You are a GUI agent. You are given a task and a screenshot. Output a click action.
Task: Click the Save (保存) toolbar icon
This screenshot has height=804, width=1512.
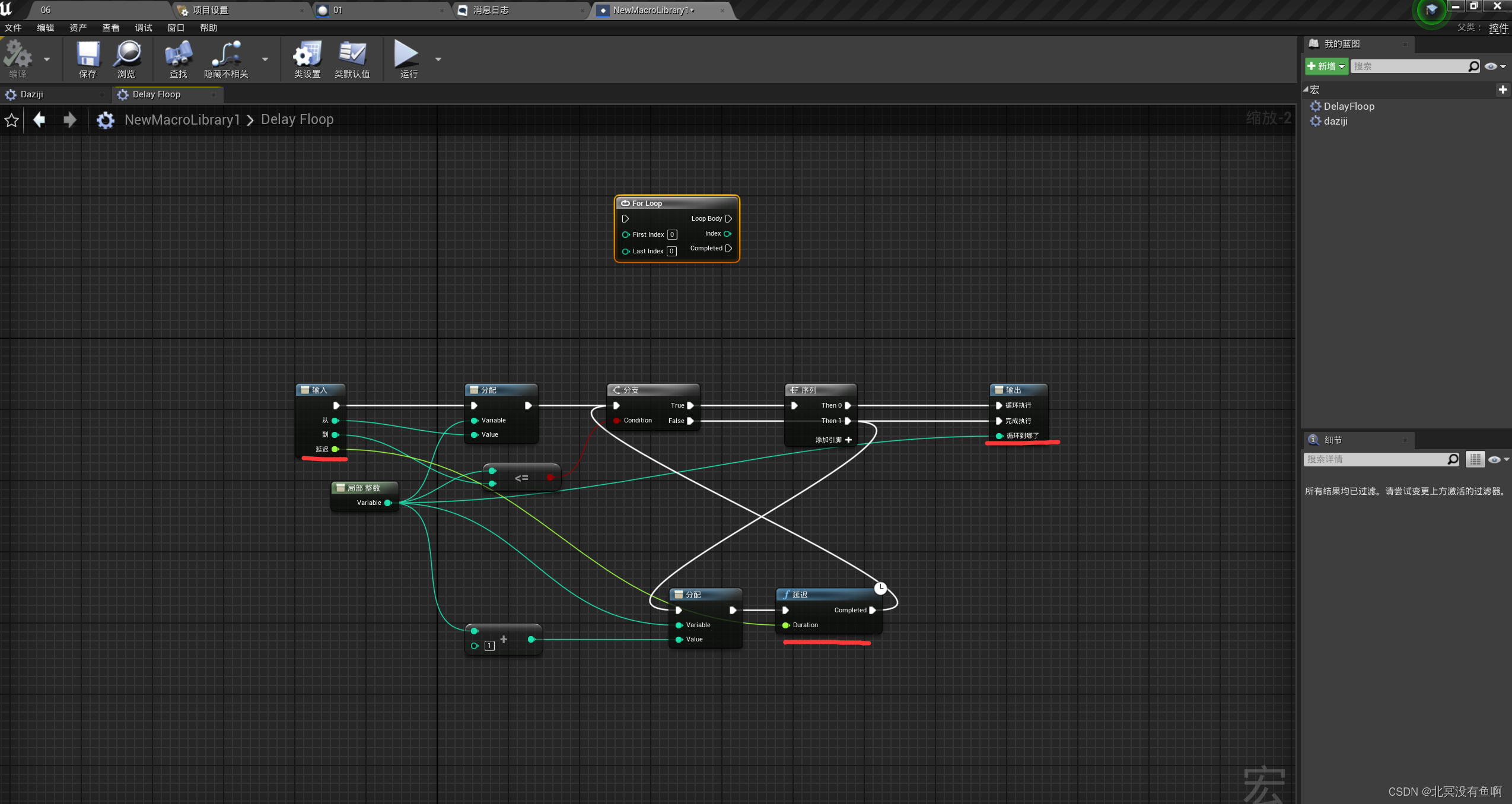tap(87, 55)
